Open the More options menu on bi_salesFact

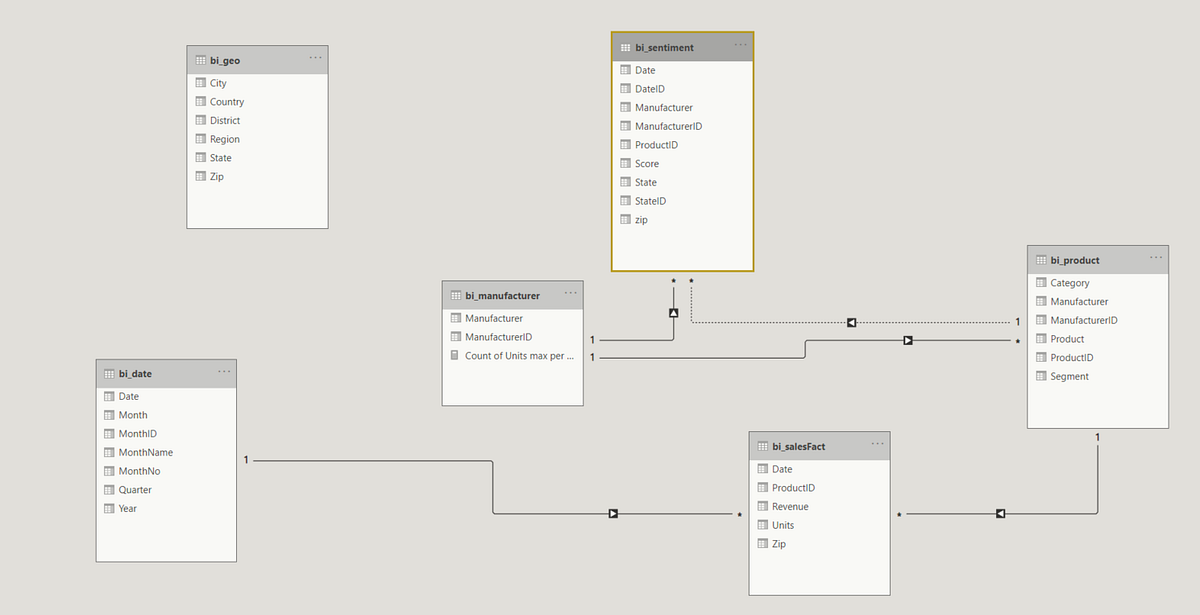click(878, 443)
